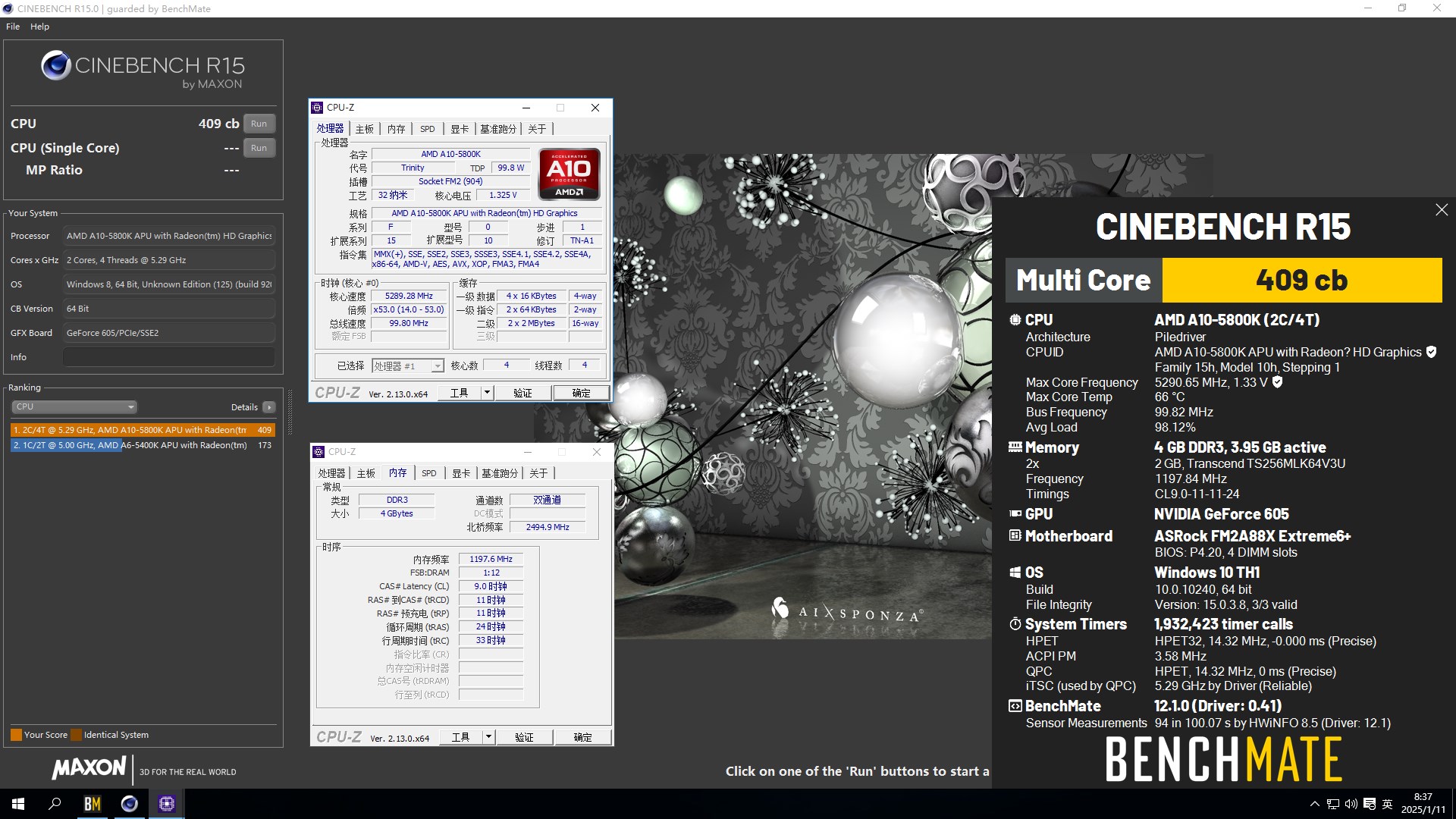Viewport: 1456px width, 819px height.
Task: Open notification message tray icon
Action: [1370, 804]
